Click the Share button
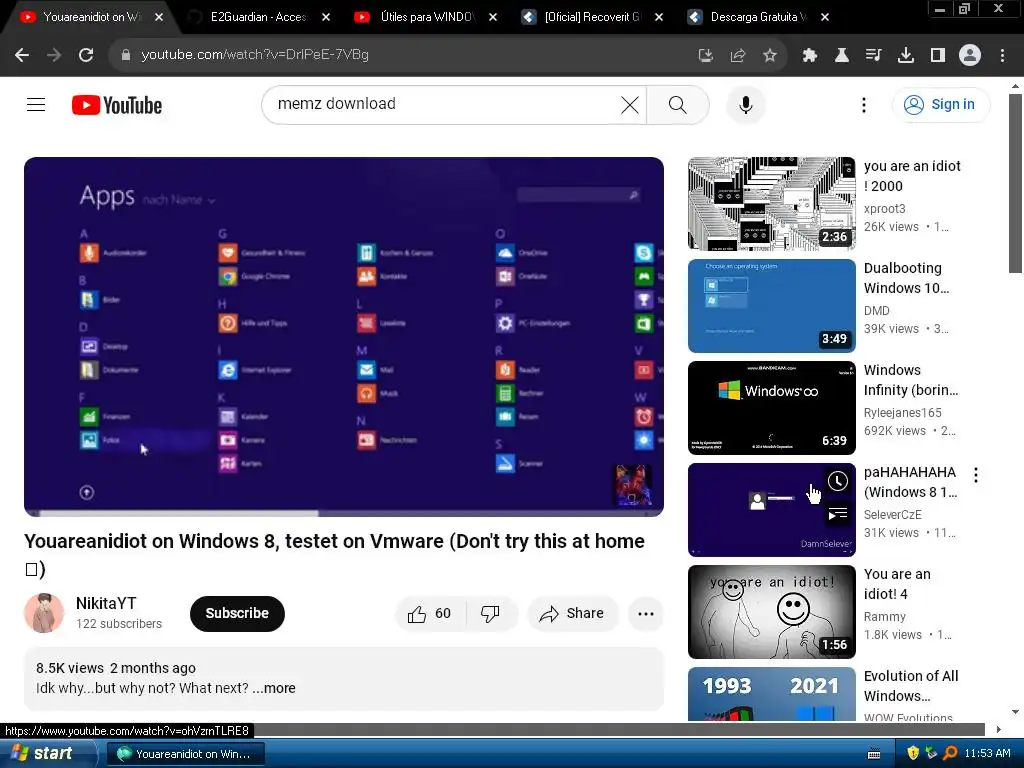 pyautogui.click(x=571, y=613)
